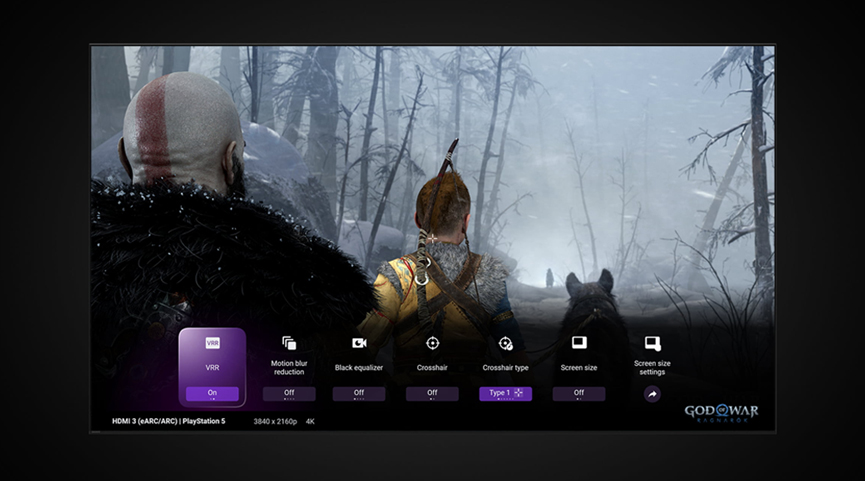Click the Motion blur reduction icon
Screen dimensions: 865x481
click(x=289, y=343)
